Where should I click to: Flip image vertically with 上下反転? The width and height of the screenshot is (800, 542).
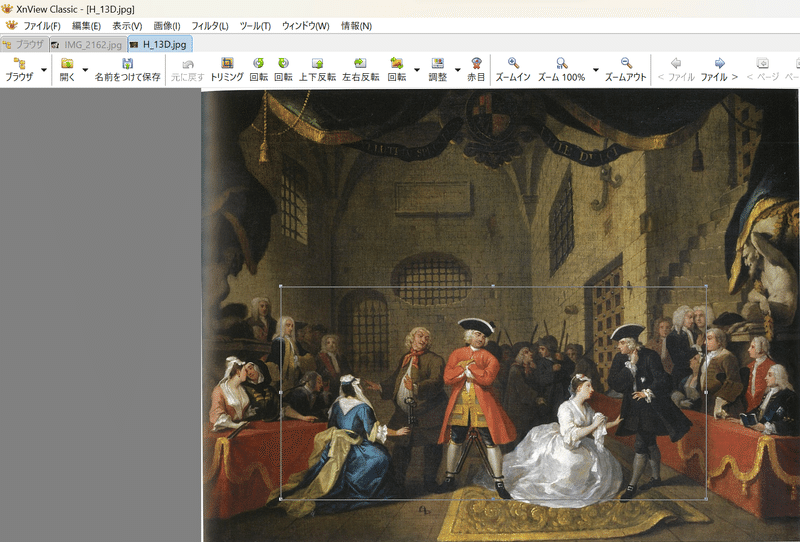[317, 69]
